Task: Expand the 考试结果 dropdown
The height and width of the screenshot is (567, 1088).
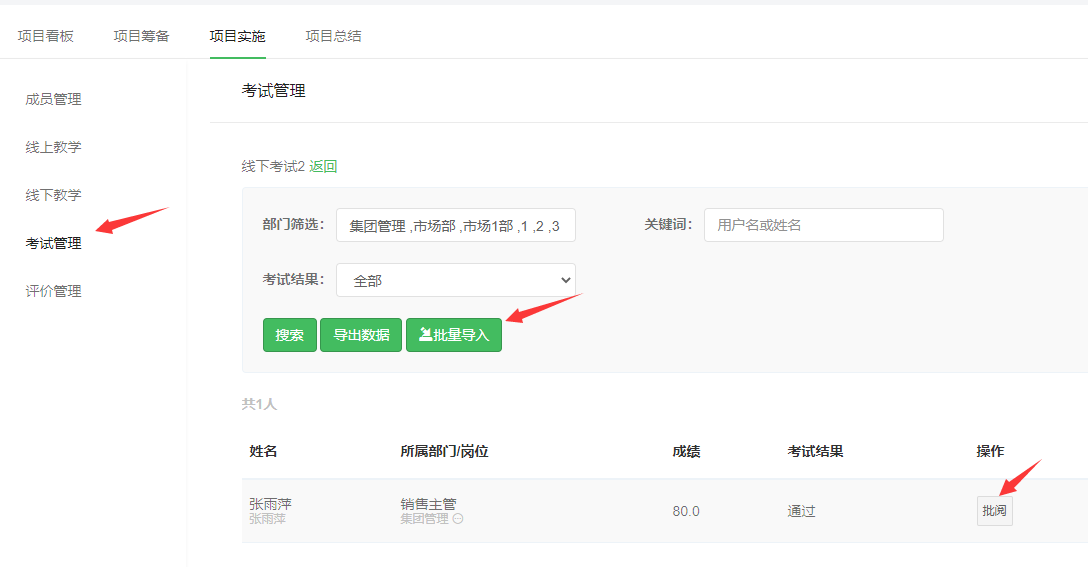Action: [456, 280]
